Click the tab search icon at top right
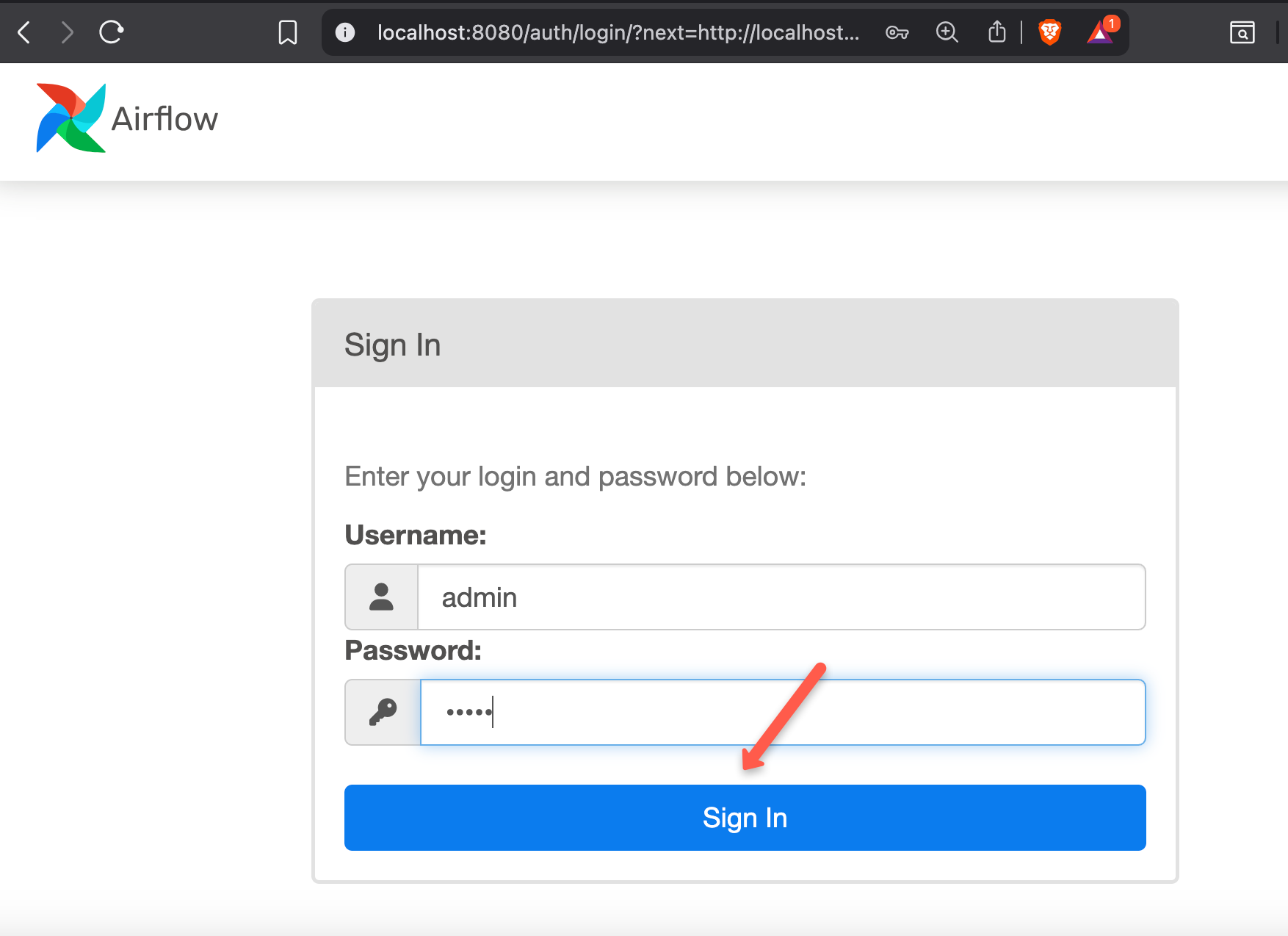 pos(1242,32)
